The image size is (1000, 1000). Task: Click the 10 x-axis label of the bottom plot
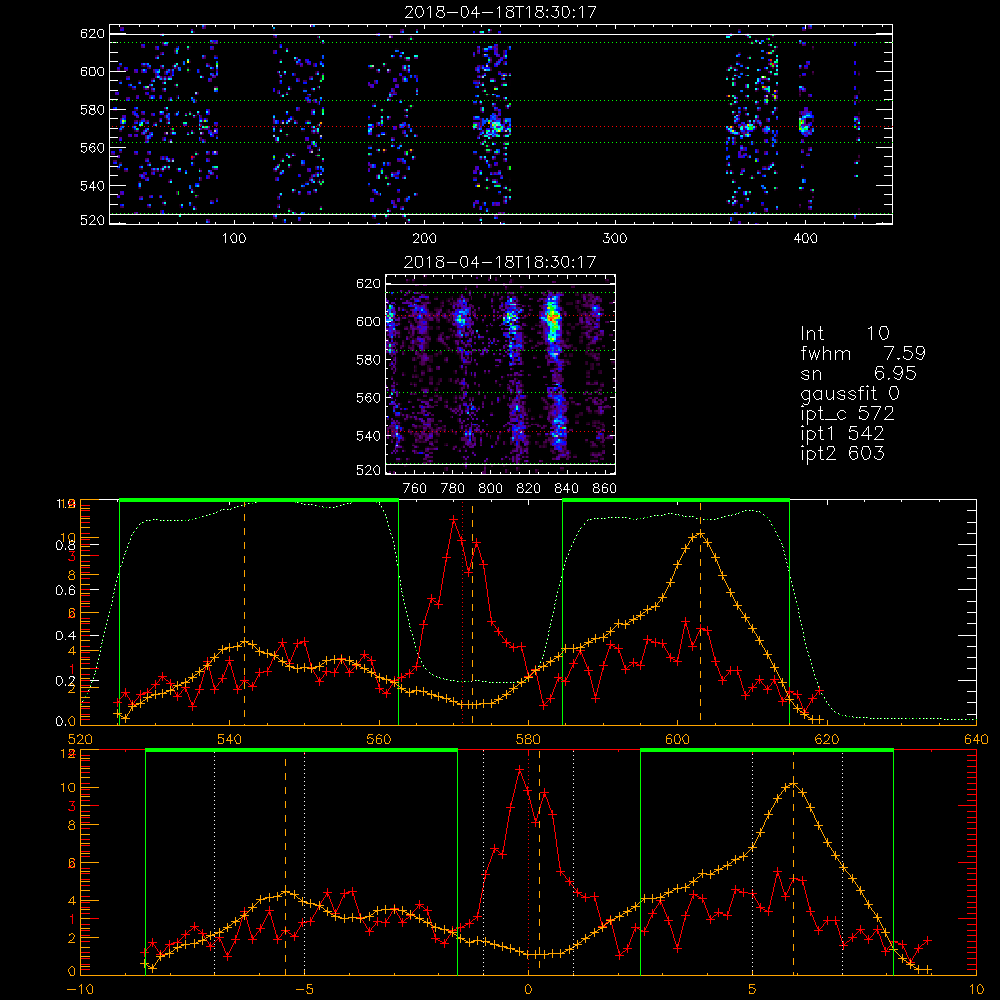pos(976,990)
